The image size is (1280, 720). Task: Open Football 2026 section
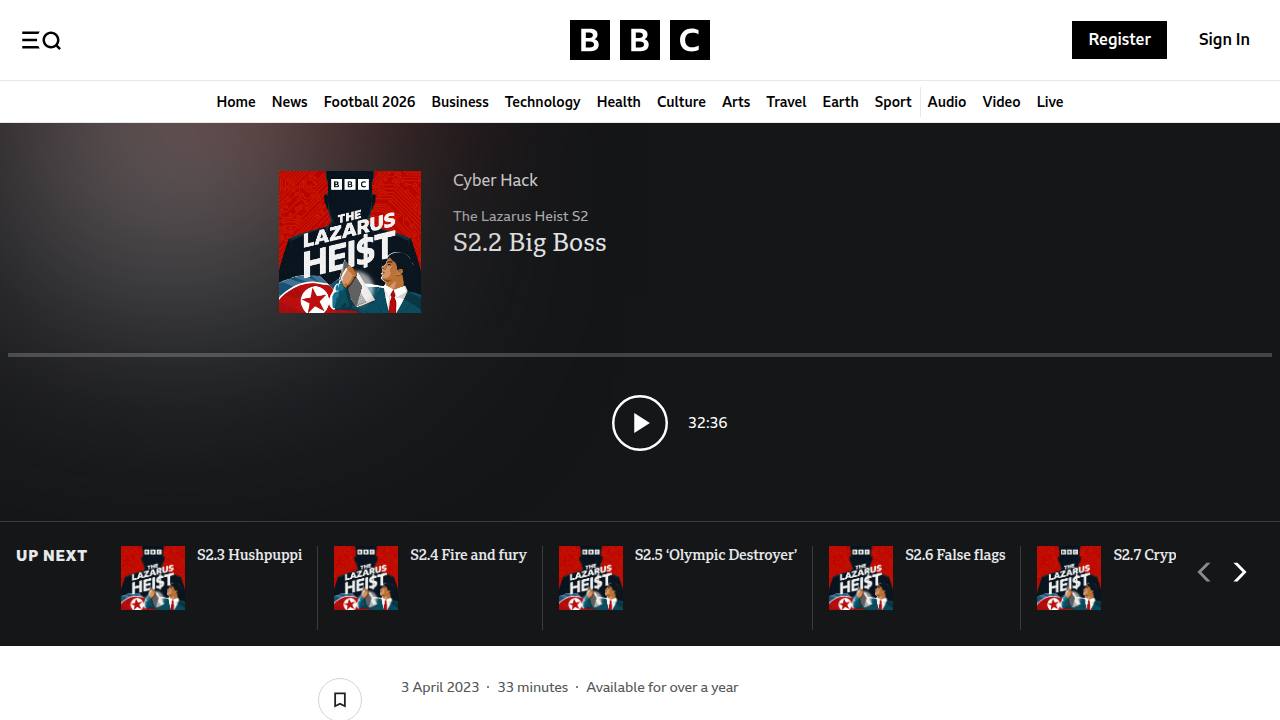pyautogui.click(x=369, y=102)
